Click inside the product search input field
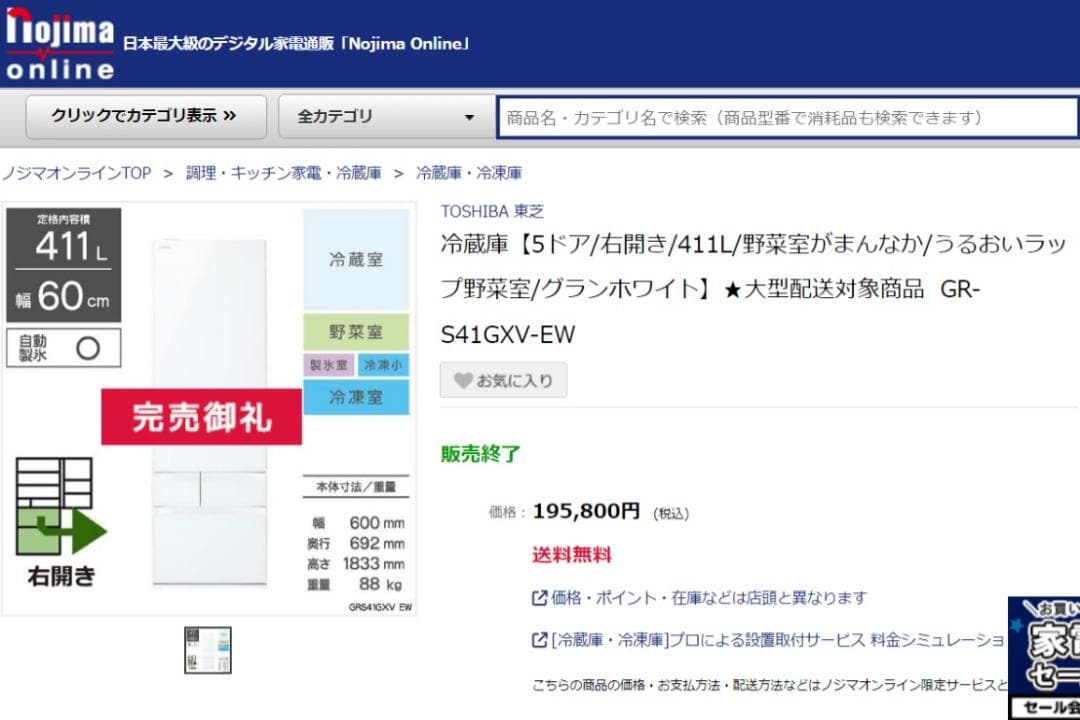Screen dimensions: 1080x720 click(x=780, y=117)
